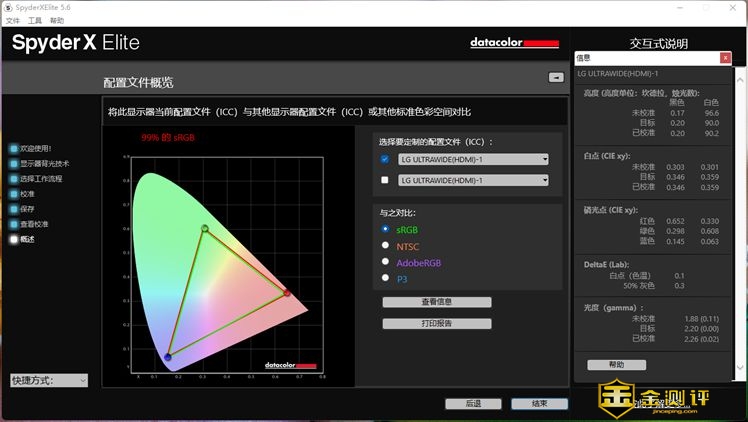Uncheck the first ICC profile checkbox
Image resolution: width=748 pixels, height=422 pixels.
click(x=385, y=159)
